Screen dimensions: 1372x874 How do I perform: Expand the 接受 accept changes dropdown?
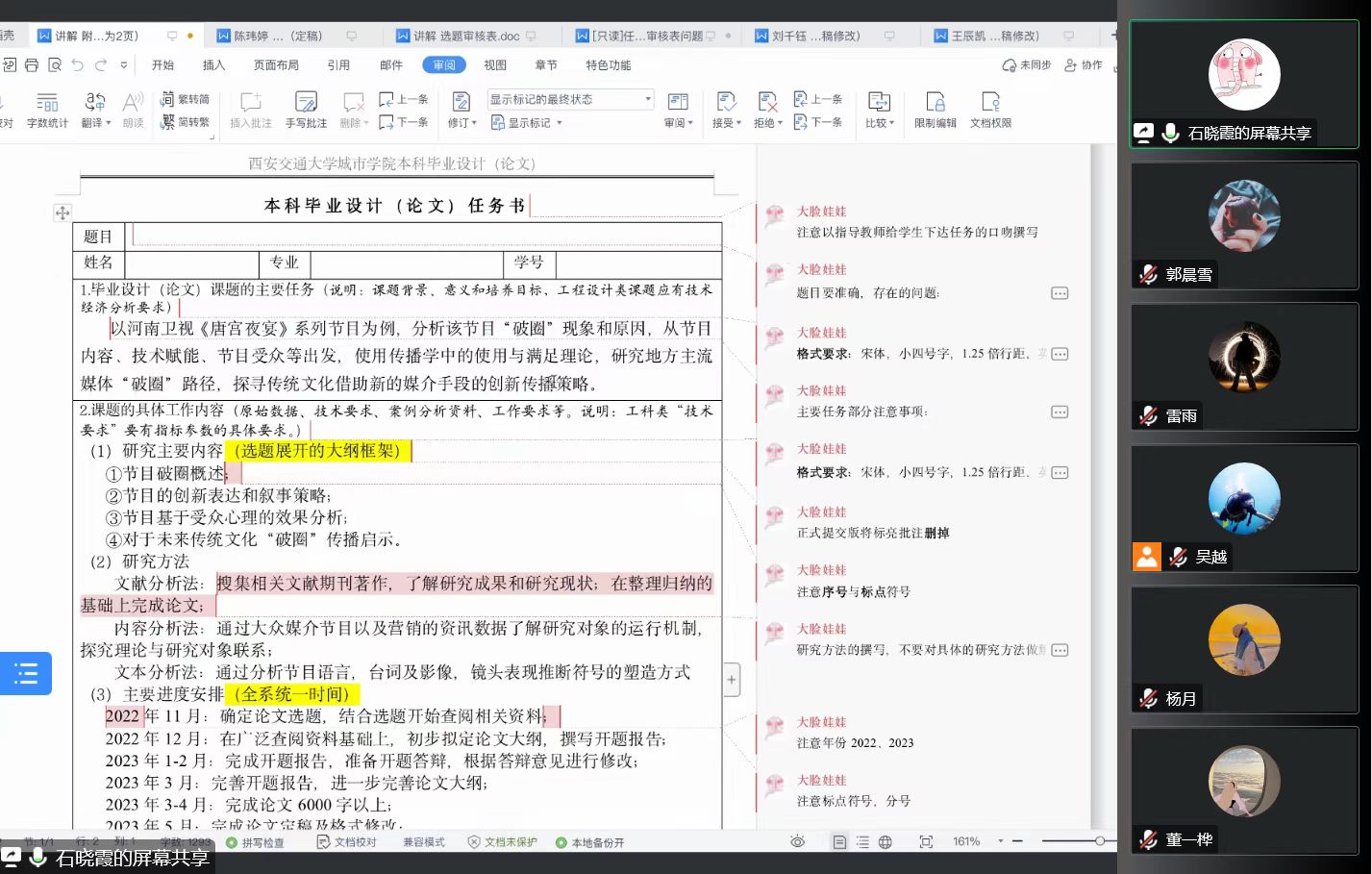click(x=738, y=124)
